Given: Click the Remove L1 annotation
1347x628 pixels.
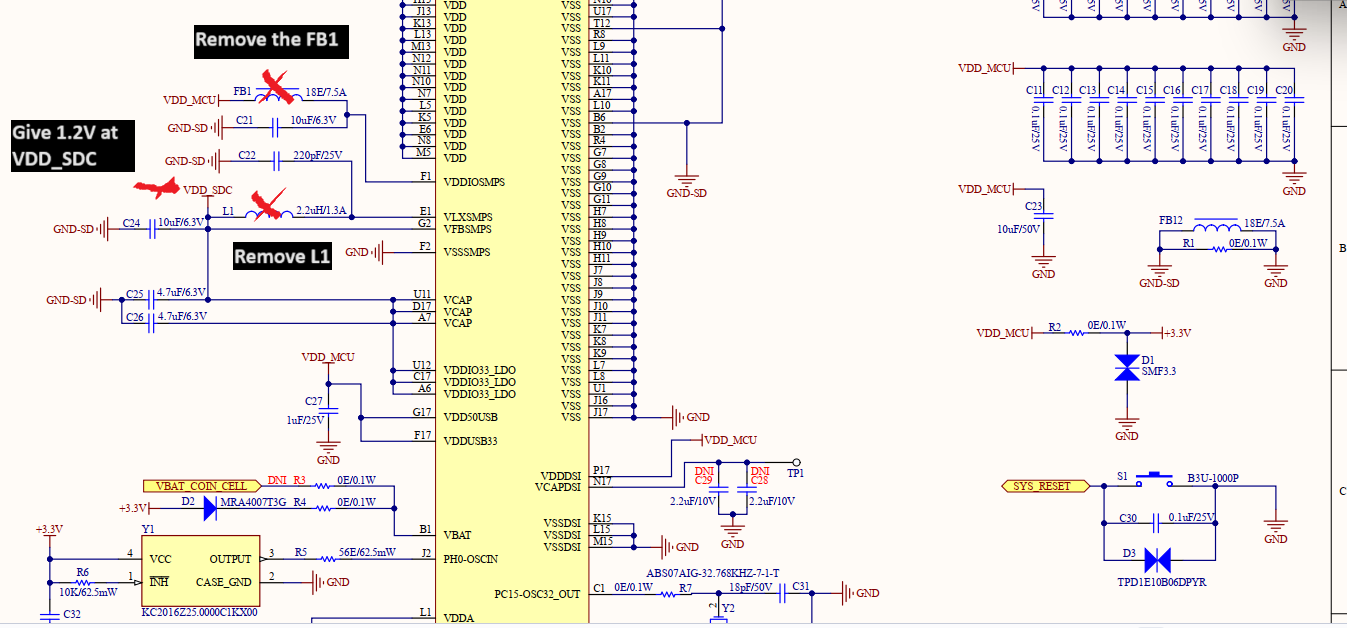Looking at the screenshot, I should coord(281,255).
